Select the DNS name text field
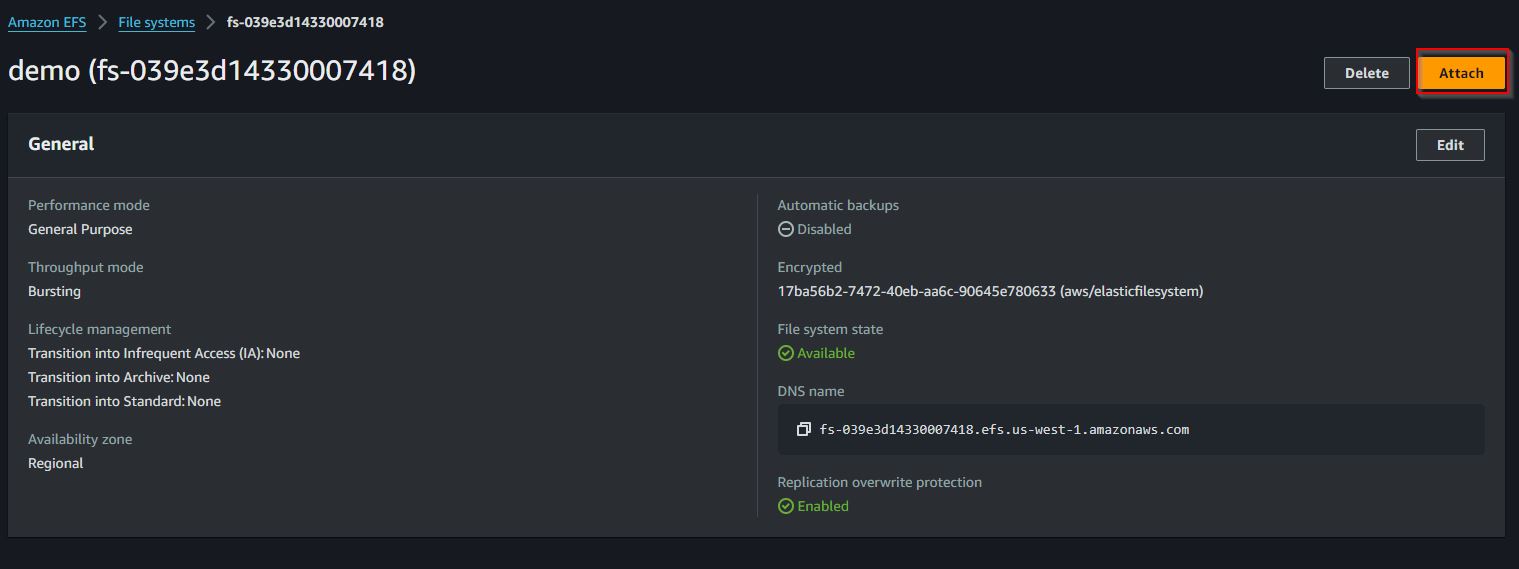Screen dimensions: 1519x569 [x=1131, y=430]
